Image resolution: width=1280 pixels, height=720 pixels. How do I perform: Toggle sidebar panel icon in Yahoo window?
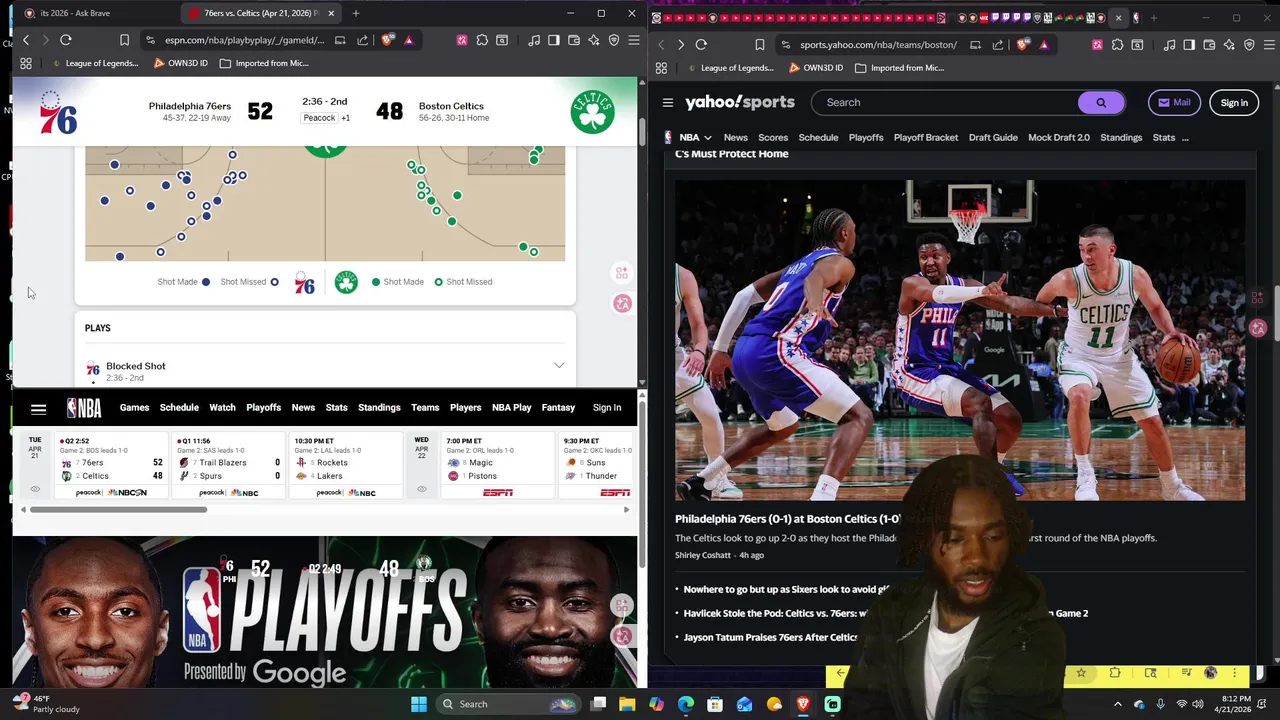[x=1189, y=45]
